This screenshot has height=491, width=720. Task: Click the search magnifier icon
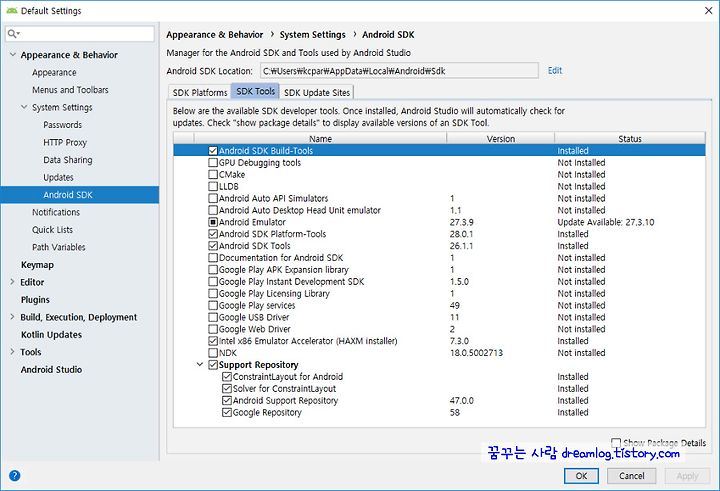coord(13,34)
